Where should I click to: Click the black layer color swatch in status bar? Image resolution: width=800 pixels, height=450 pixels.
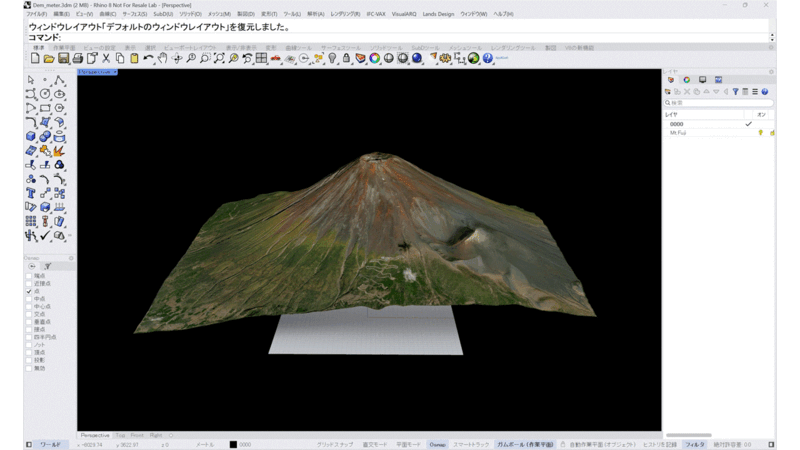233,445
